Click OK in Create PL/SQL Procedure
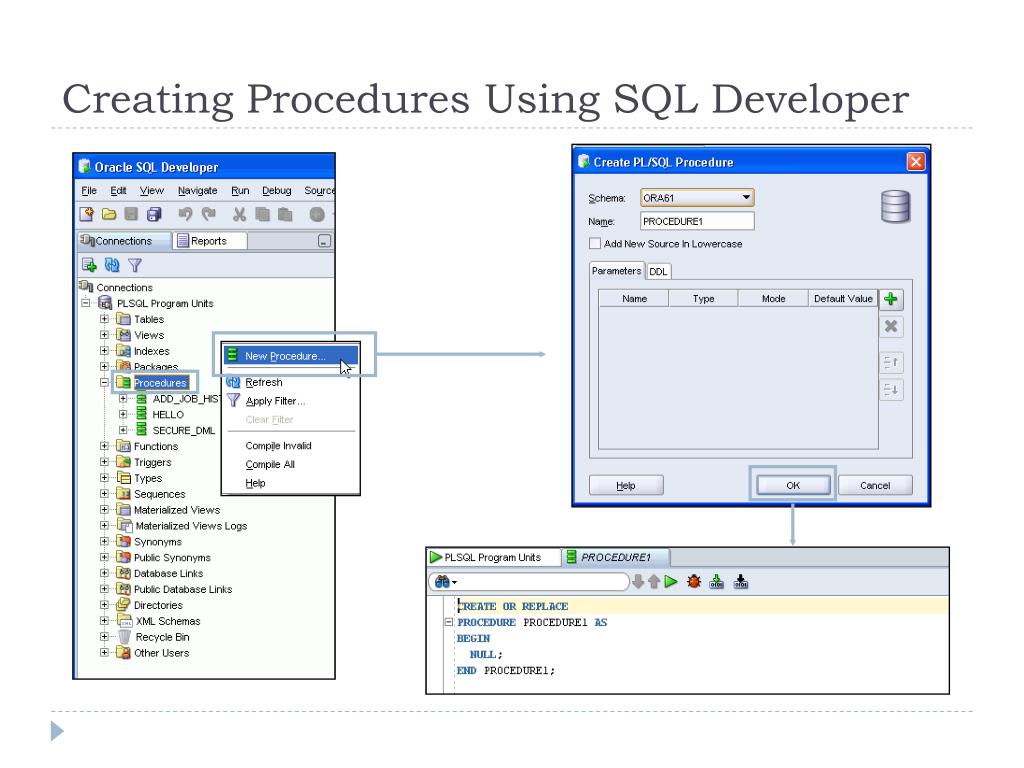This screenshot has width=1024, height=768. 793,485
